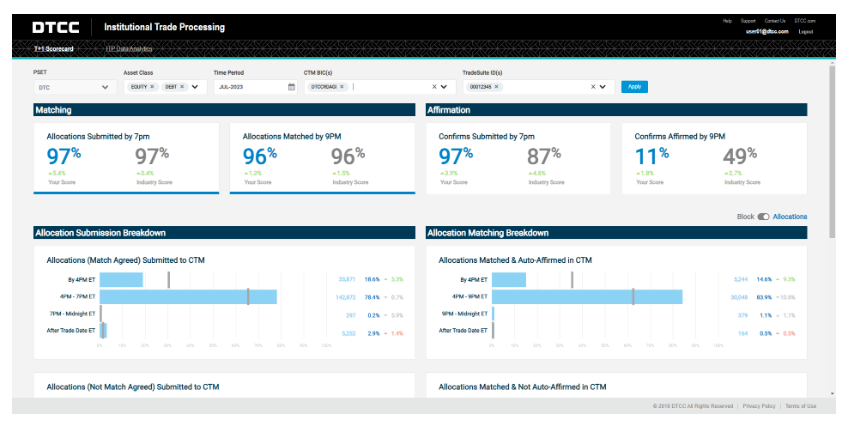
Task: Open the DTCC.com link
Action: 805,21
